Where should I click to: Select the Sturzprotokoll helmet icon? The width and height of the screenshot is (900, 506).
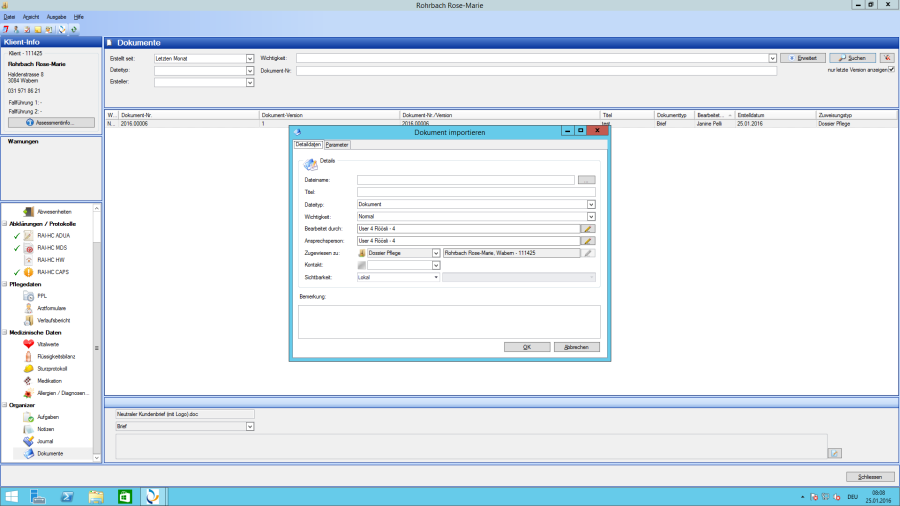pos(29,368)
